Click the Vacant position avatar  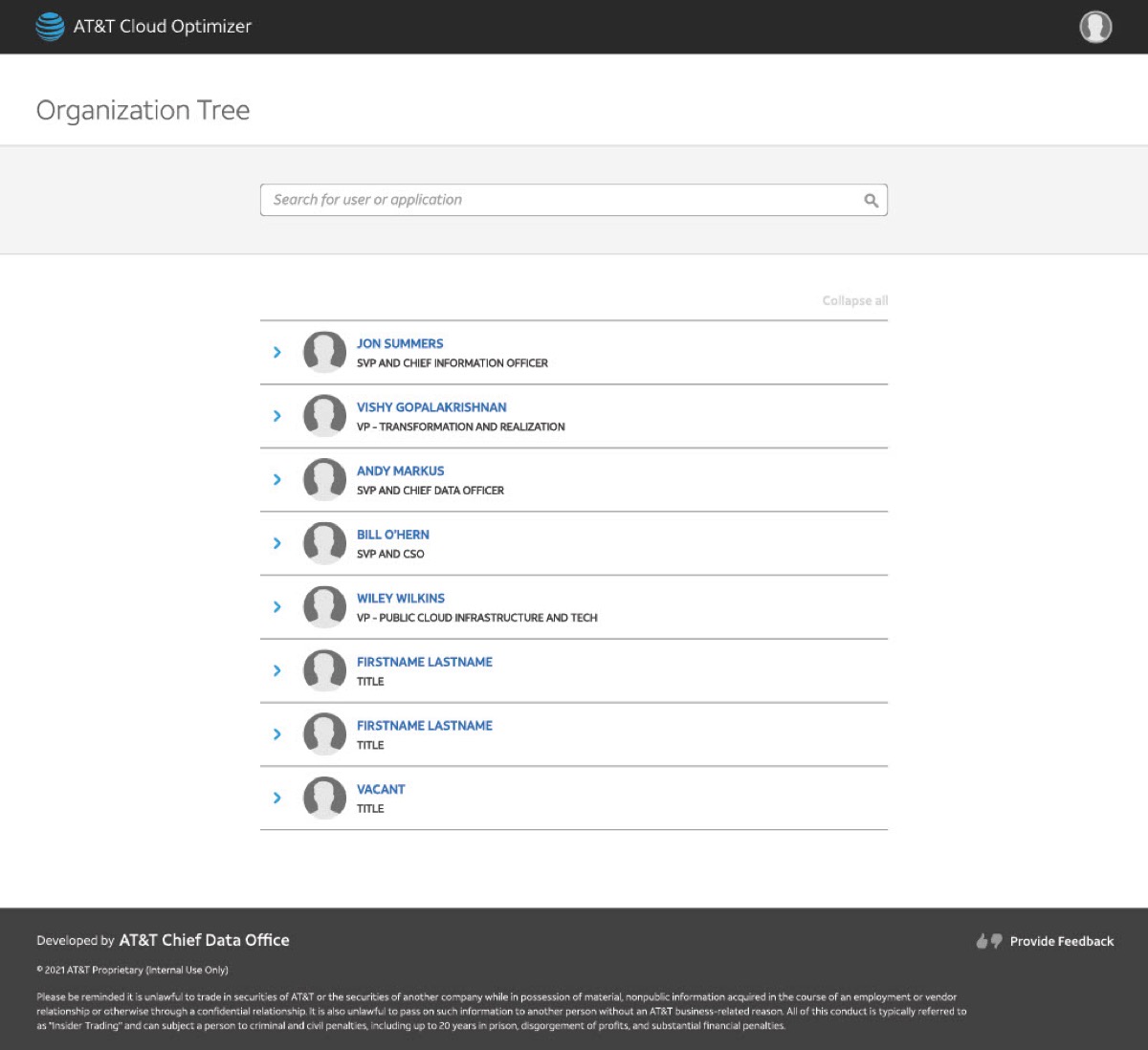[324, 798]
